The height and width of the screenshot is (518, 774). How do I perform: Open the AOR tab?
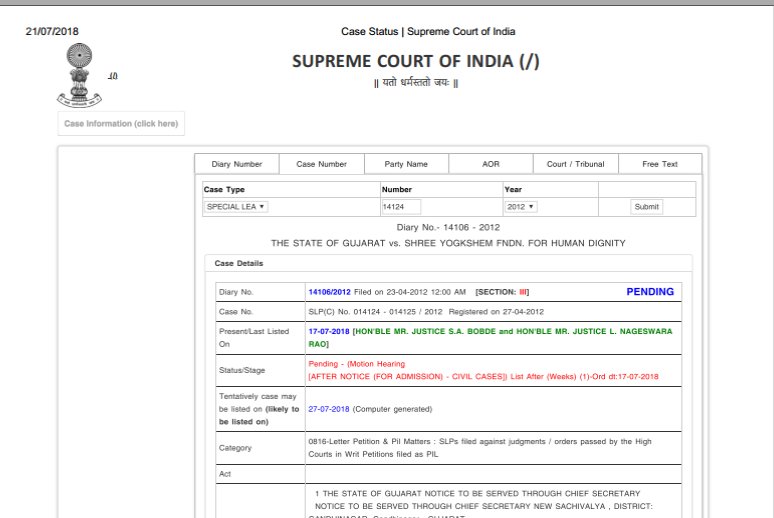(491, 164)
